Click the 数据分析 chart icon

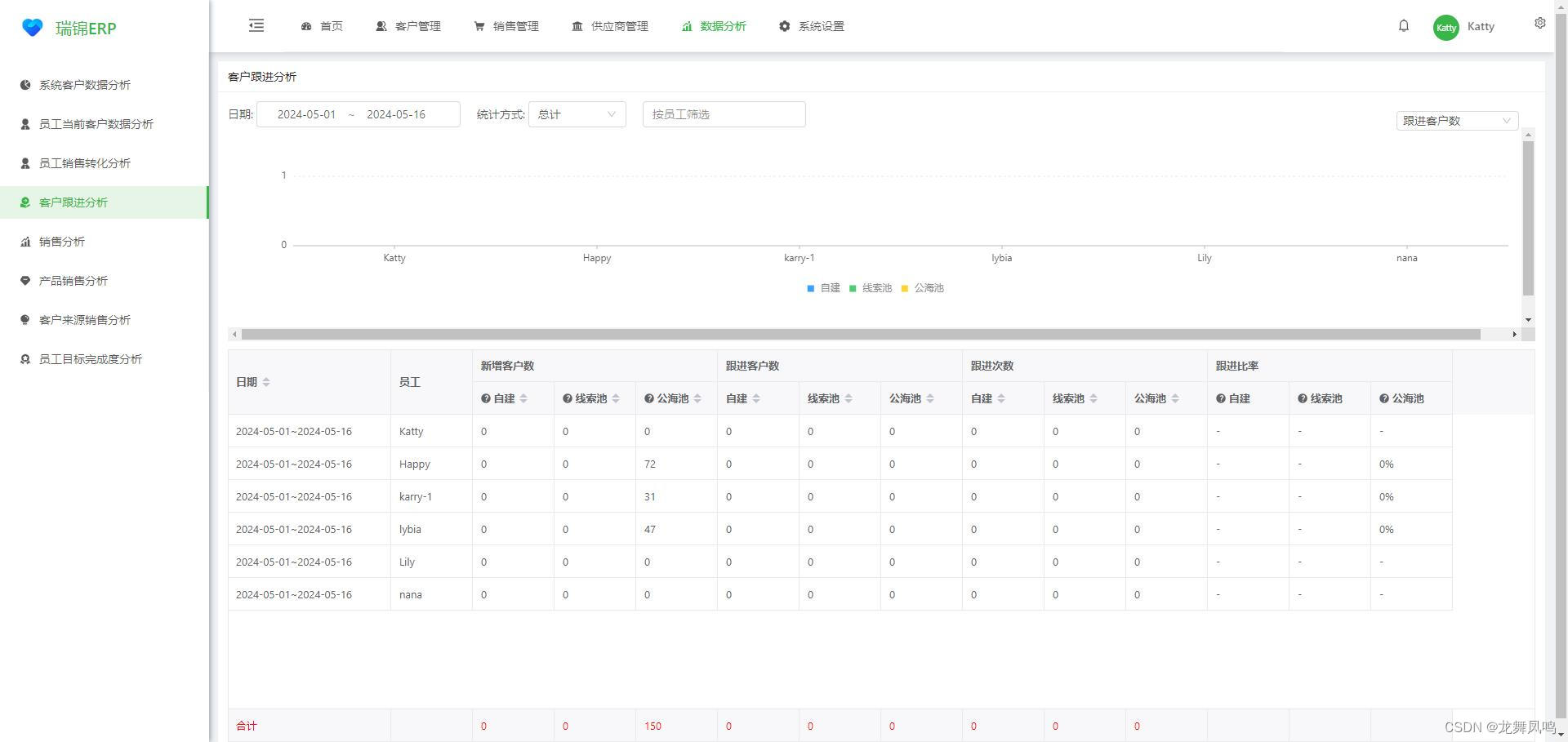[x=687, y=26]
